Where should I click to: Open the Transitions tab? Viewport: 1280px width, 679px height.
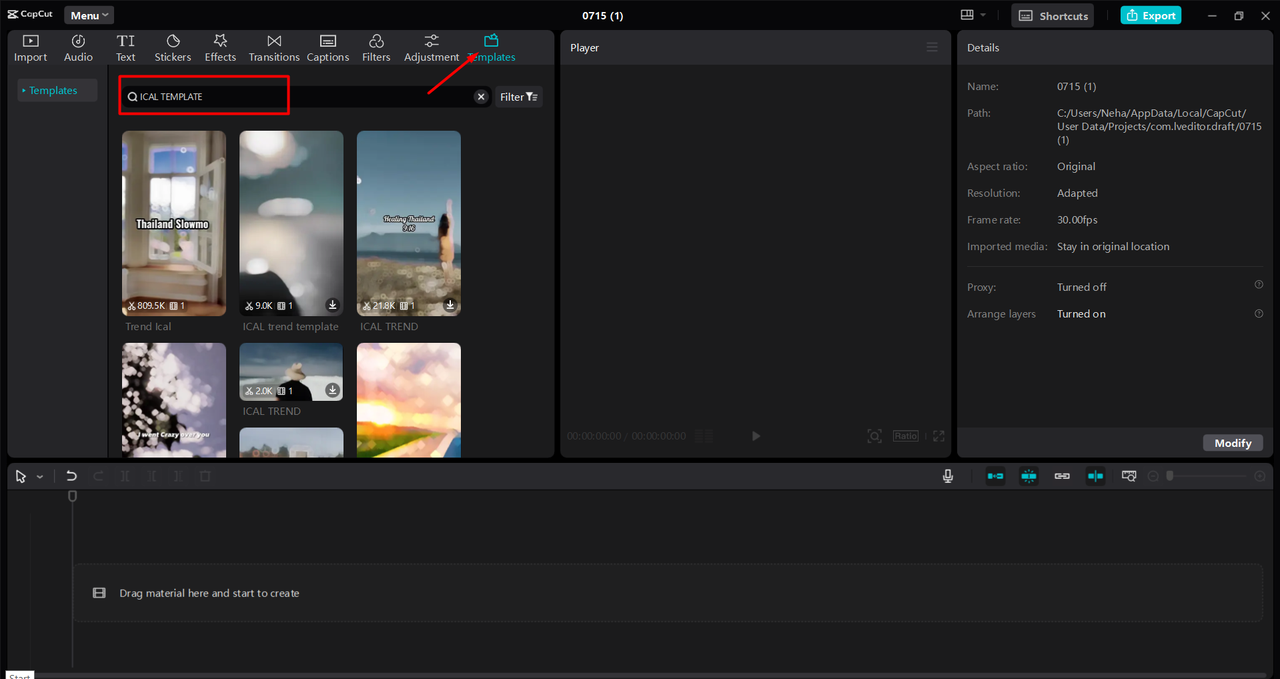274,48
